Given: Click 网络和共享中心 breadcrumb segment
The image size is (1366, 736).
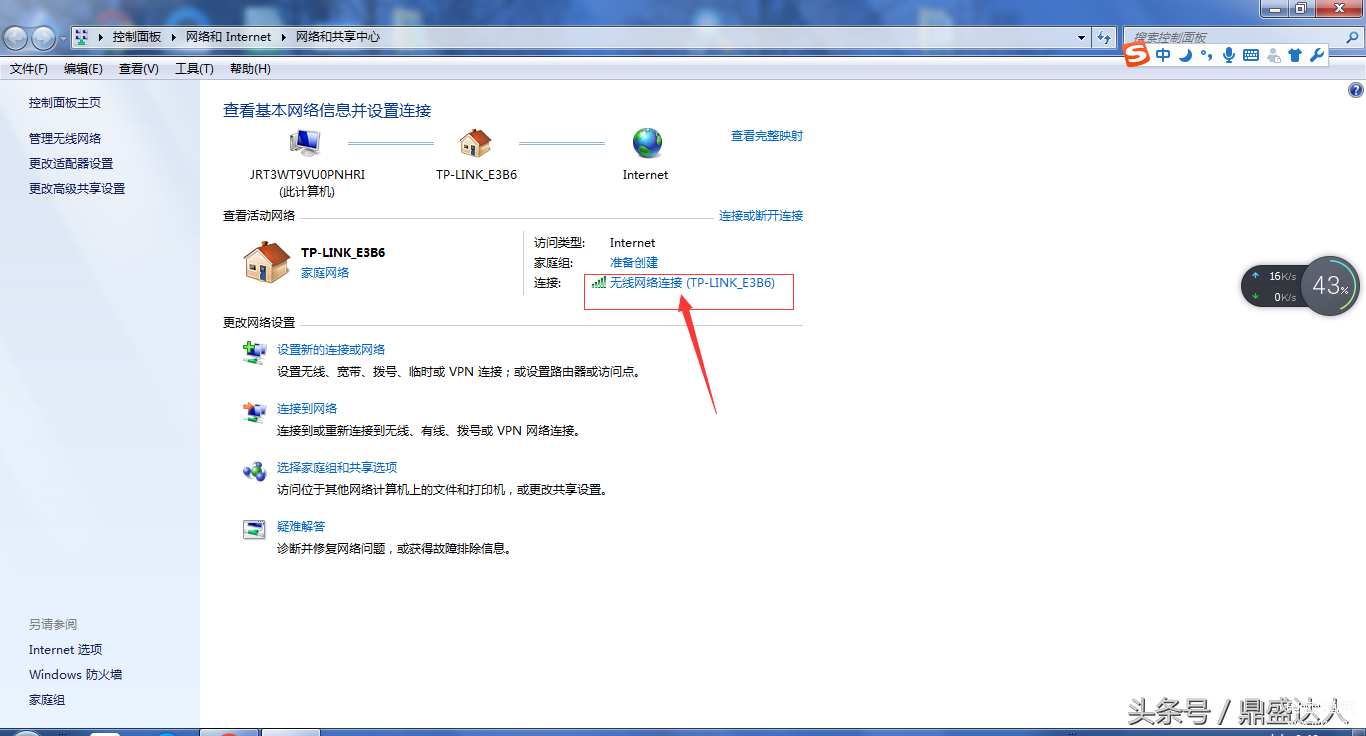Looking at the screenshot, I should click(x=338, y=37).
